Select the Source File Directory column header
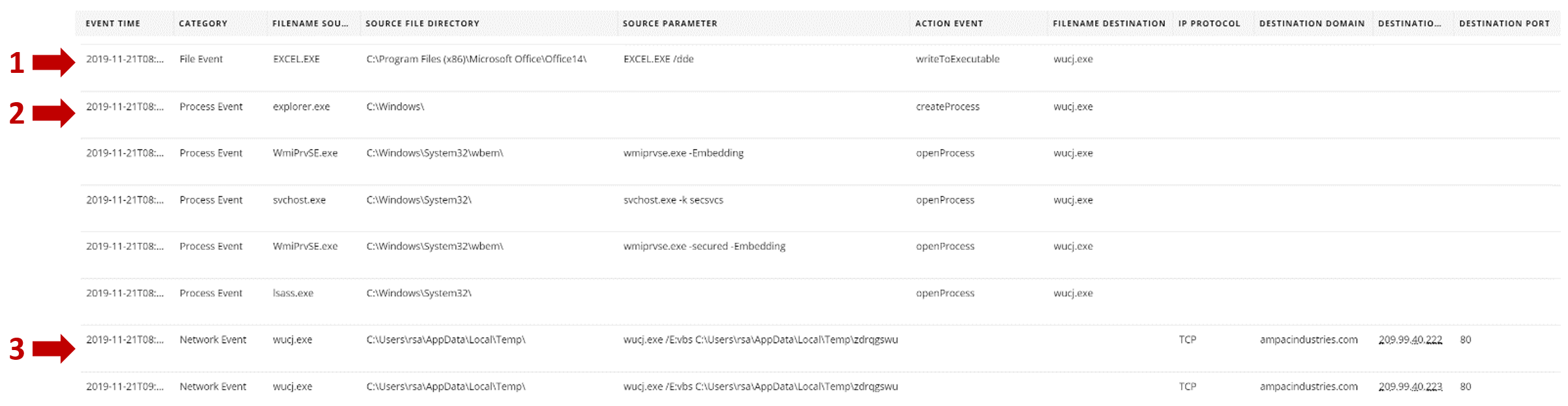The width and height of the screenshot is (1568, 406). (x=422, y=23)
